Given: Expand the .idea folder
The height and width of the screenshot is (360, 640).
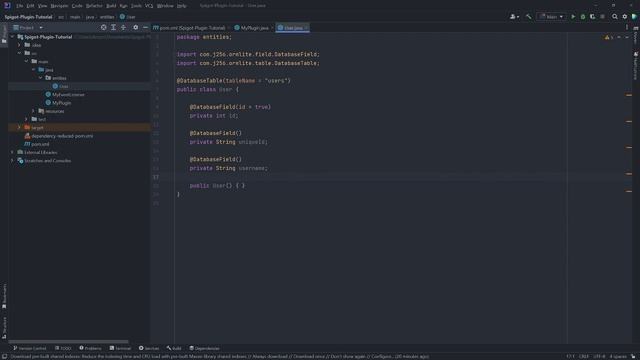Looking at the screenshot, I should (19, 45).
